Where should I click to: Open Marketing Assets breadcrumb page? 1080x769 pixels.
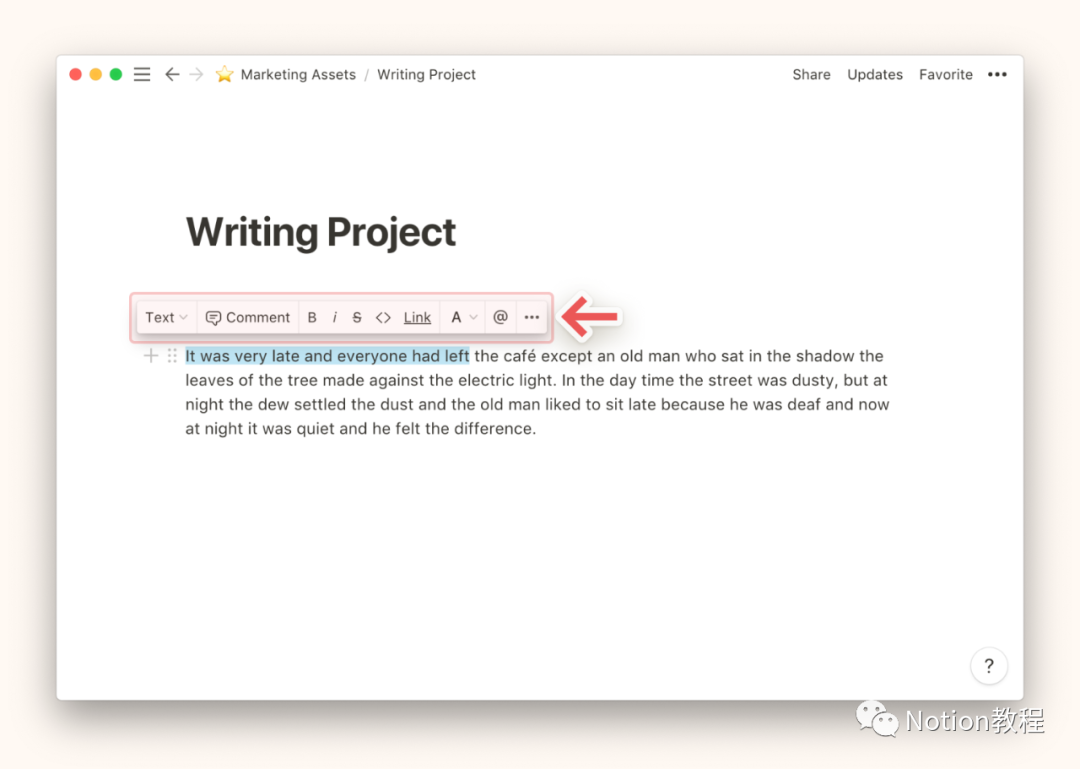[297, 75]
